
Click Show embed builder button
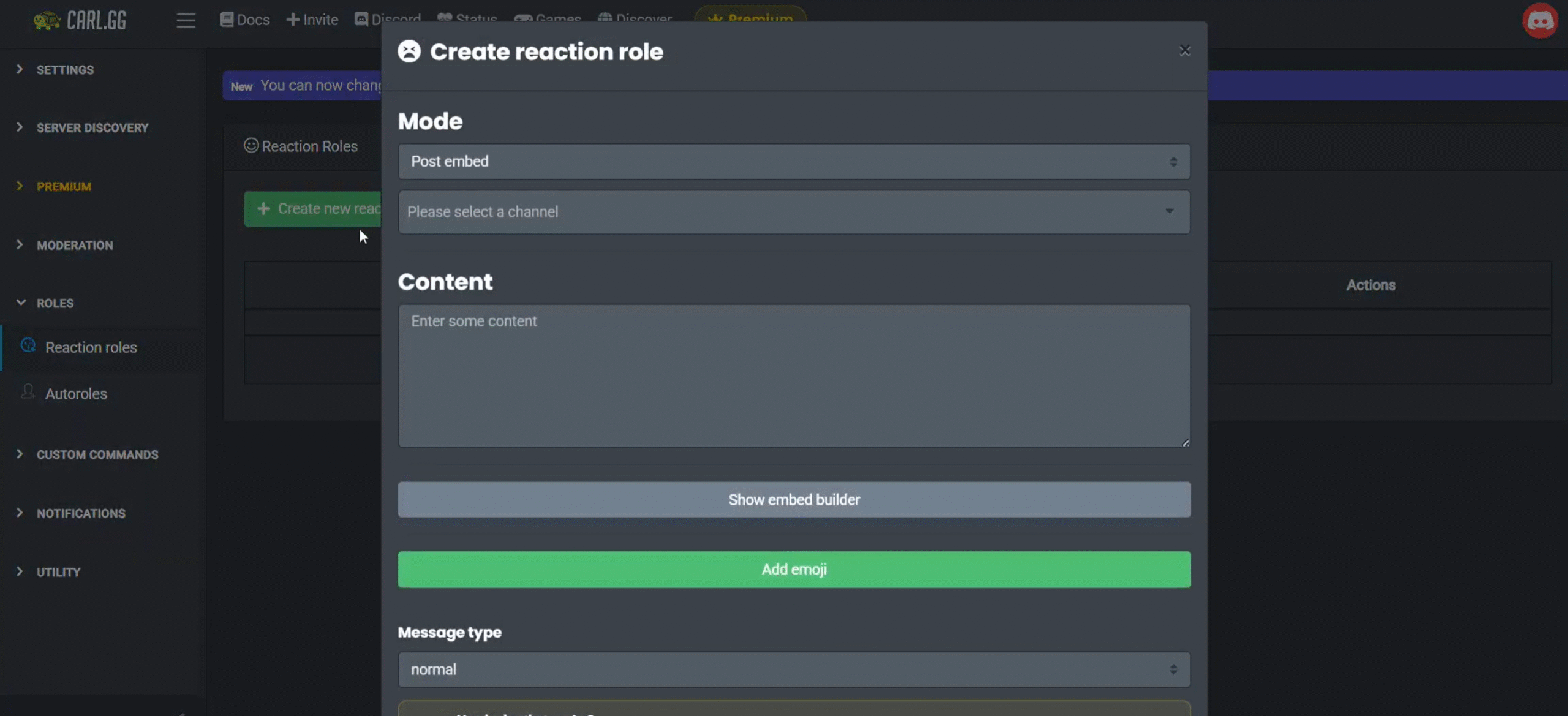pyautogui.click(x=794, y=500)
